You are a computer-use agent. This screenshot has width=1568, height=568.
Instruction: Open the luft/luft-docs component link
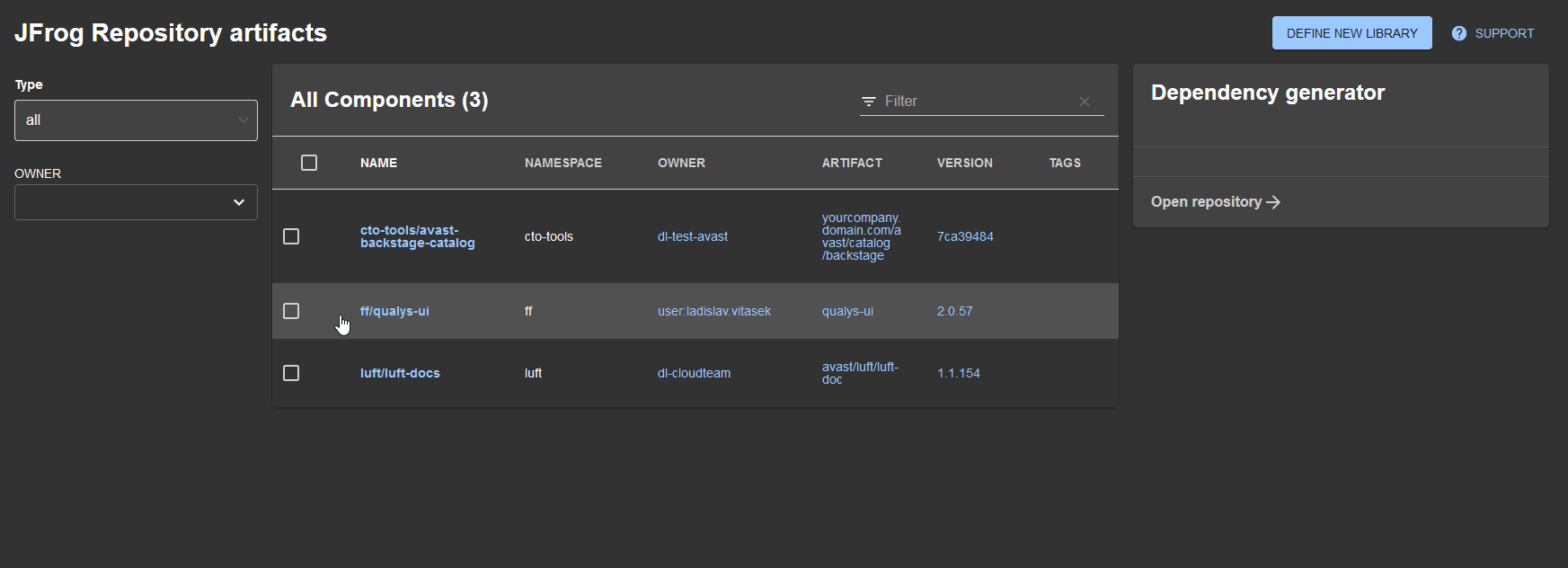coord(400,373)
